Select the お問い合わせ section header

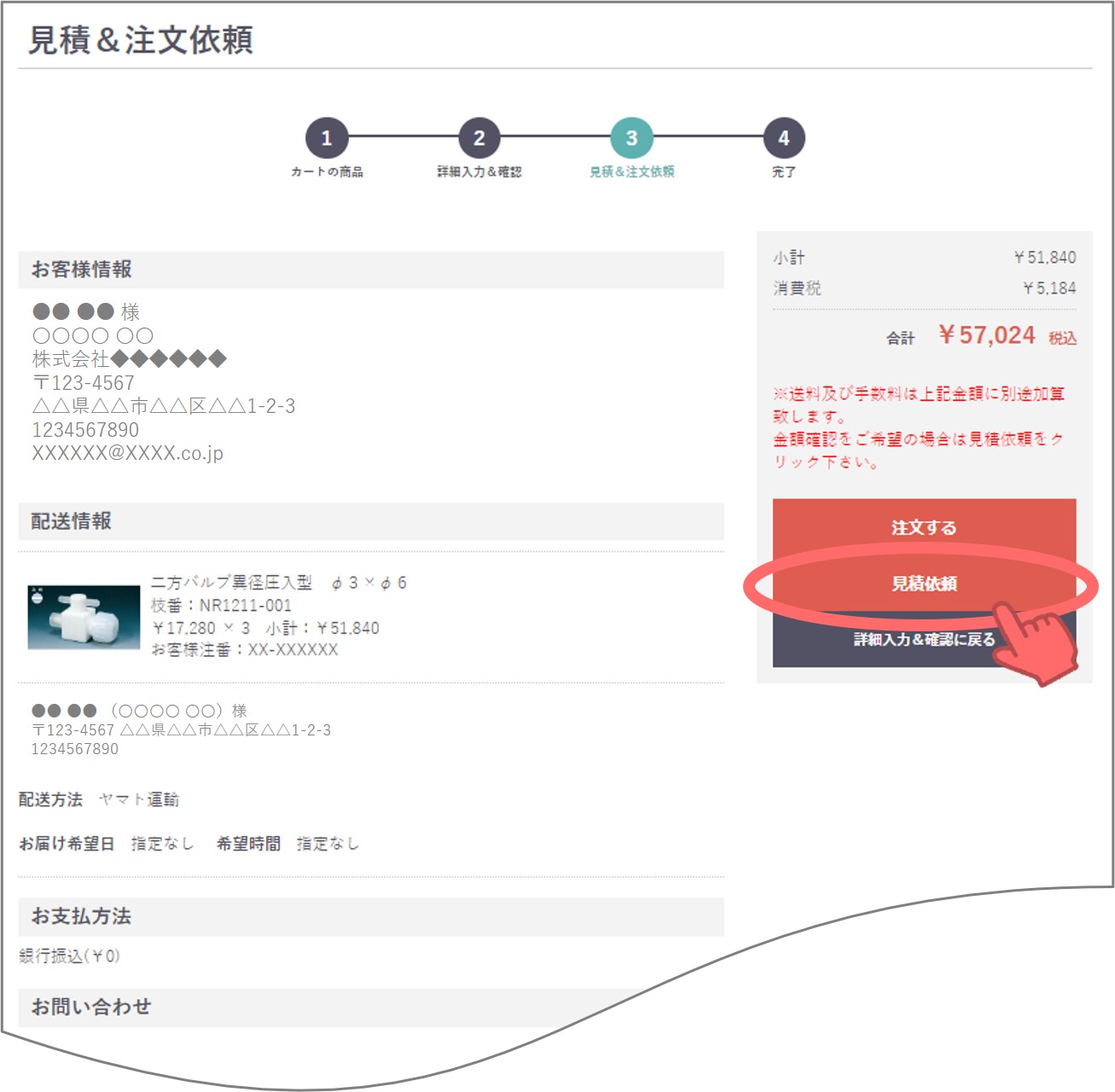click(x=91, y=1007)
